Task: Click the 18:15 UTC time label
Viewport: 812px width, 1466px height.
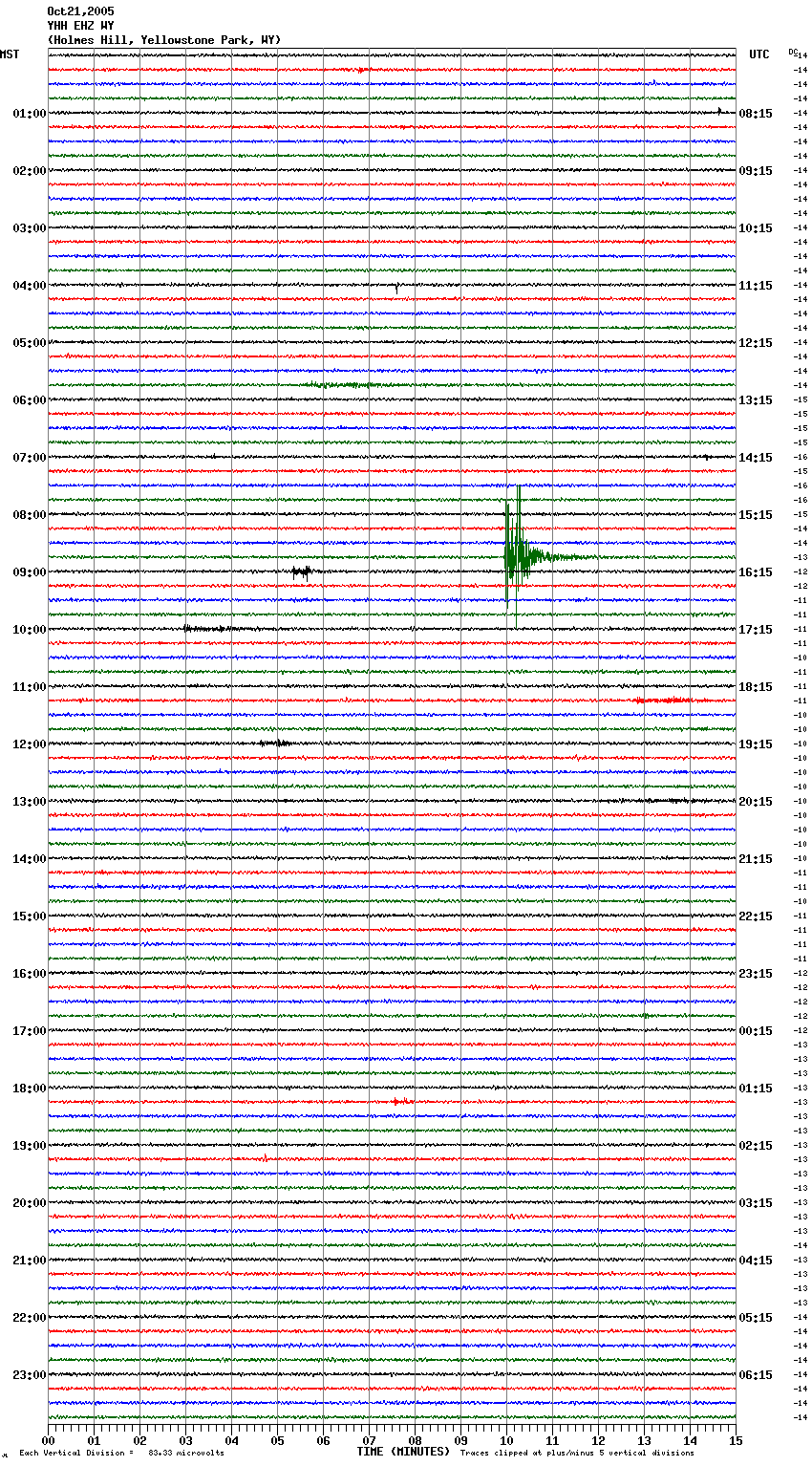Action: click(756, 687)
